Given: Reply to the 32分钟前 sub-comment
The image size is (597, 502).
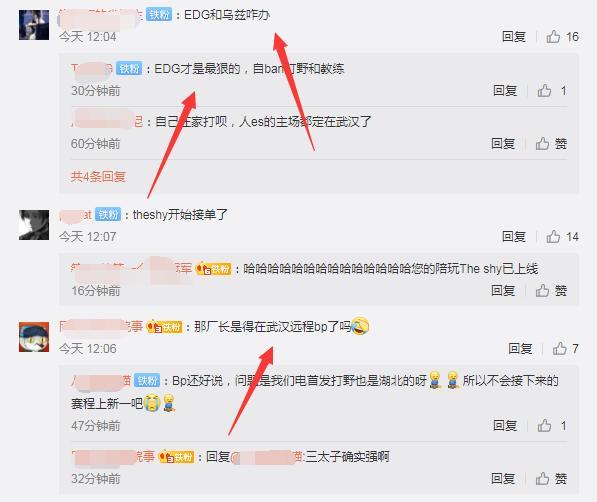Looking at the screenshot, I should coord(503,479).
